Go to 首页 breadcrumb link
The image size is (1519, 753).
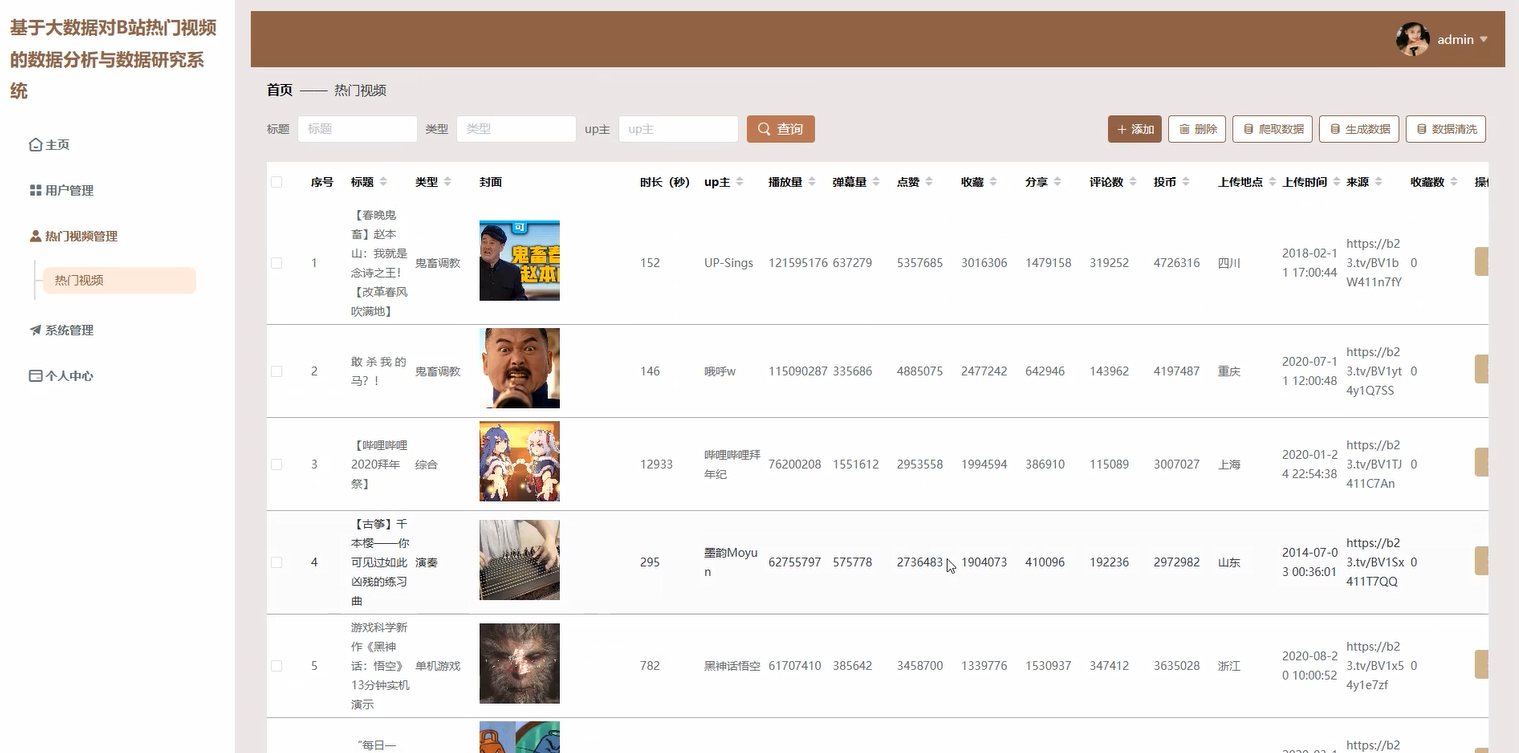tap(279, 90)
